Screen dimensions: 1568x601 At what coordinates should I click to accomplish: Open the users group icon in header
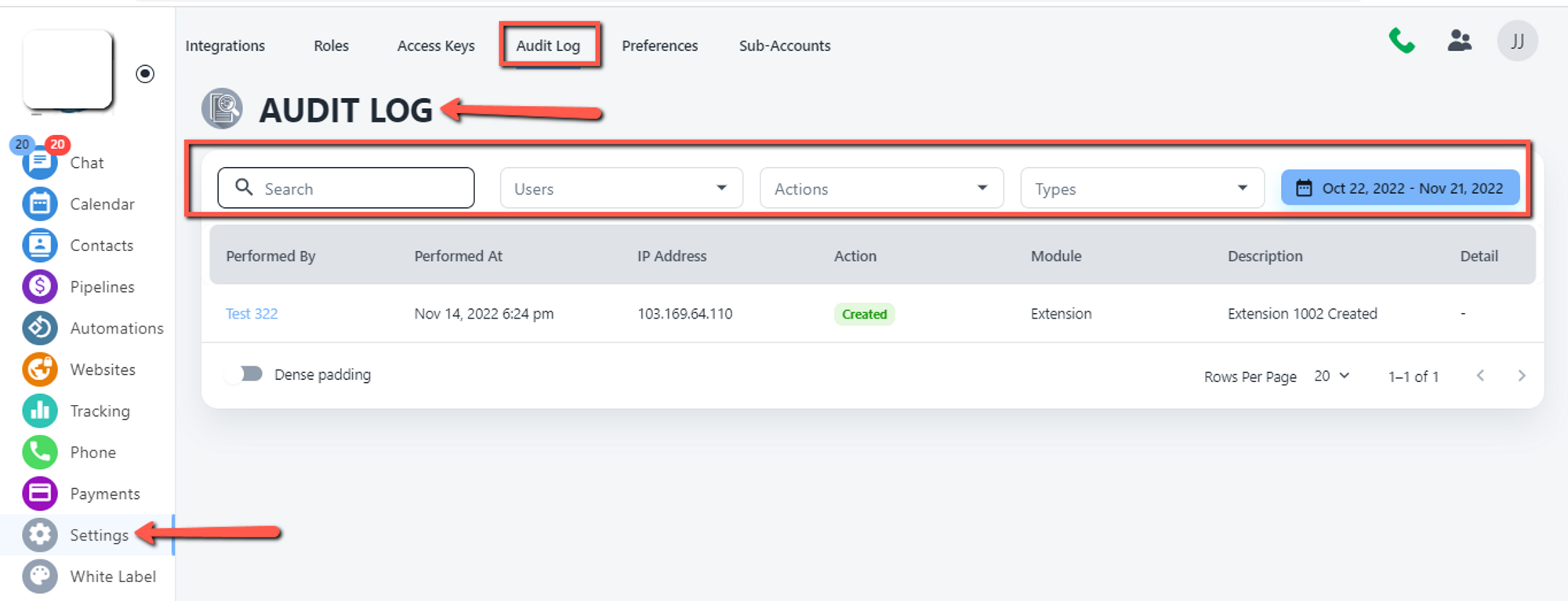point(1459,41)
